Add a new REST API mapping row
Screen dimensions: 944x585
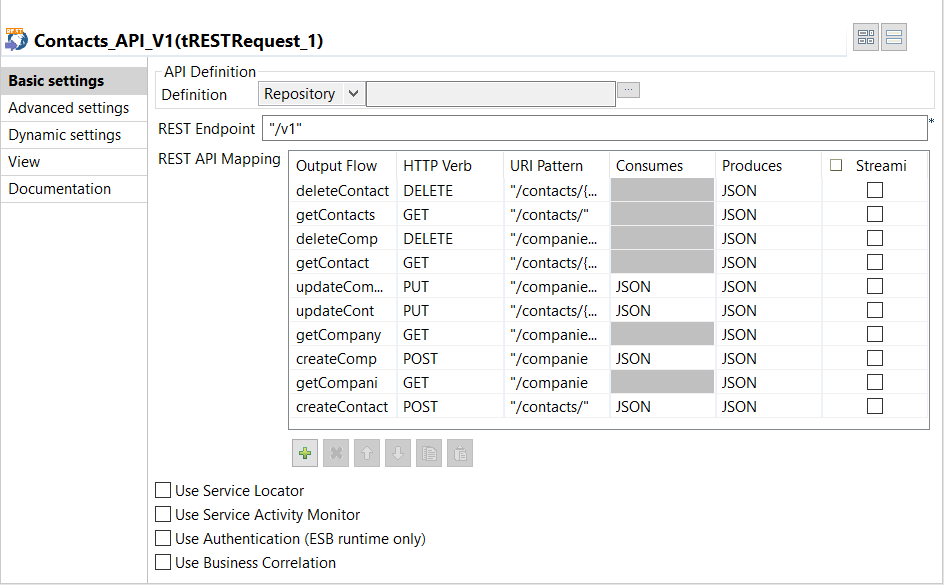coord(305,453)
